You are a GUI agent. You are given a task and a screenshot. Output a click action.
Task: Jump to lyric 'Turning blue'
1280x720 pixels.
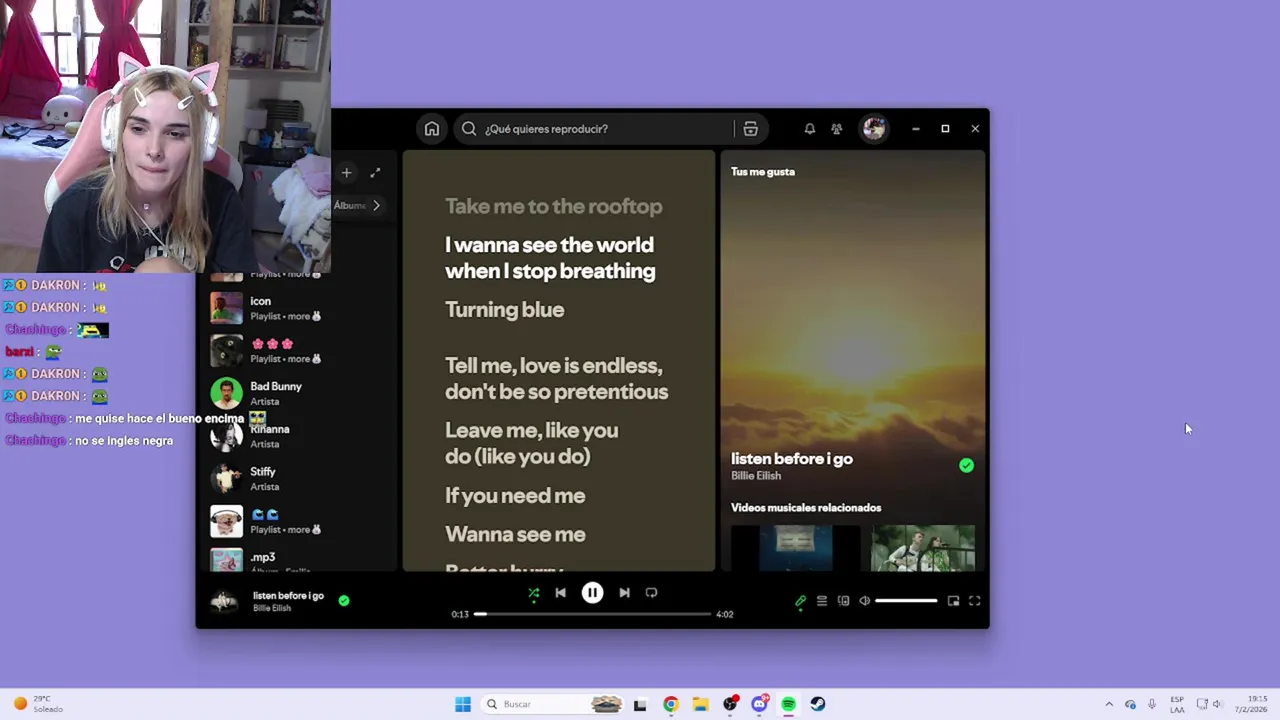pyautogui.click(x=504, y=310)
